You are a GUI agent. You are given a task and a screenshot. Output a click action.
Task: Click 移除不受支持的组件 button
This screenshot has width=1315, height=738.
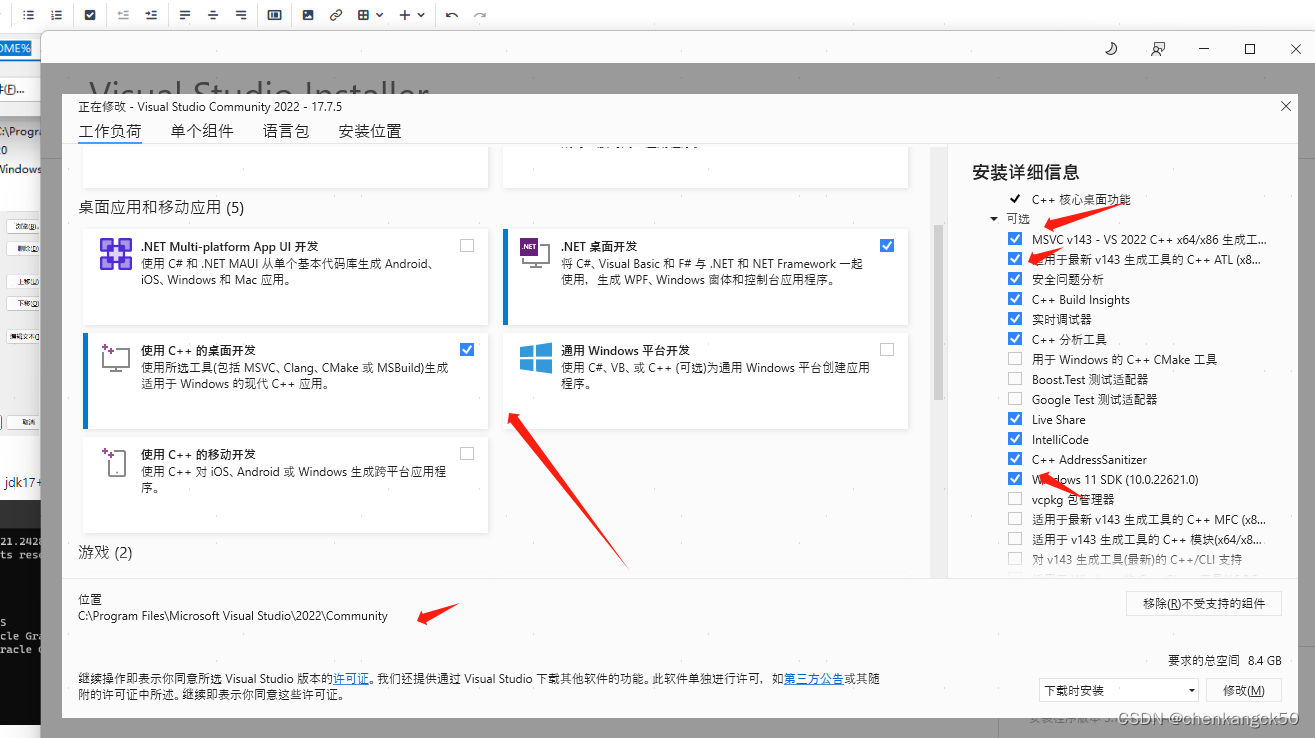[x=1203, y=603]
